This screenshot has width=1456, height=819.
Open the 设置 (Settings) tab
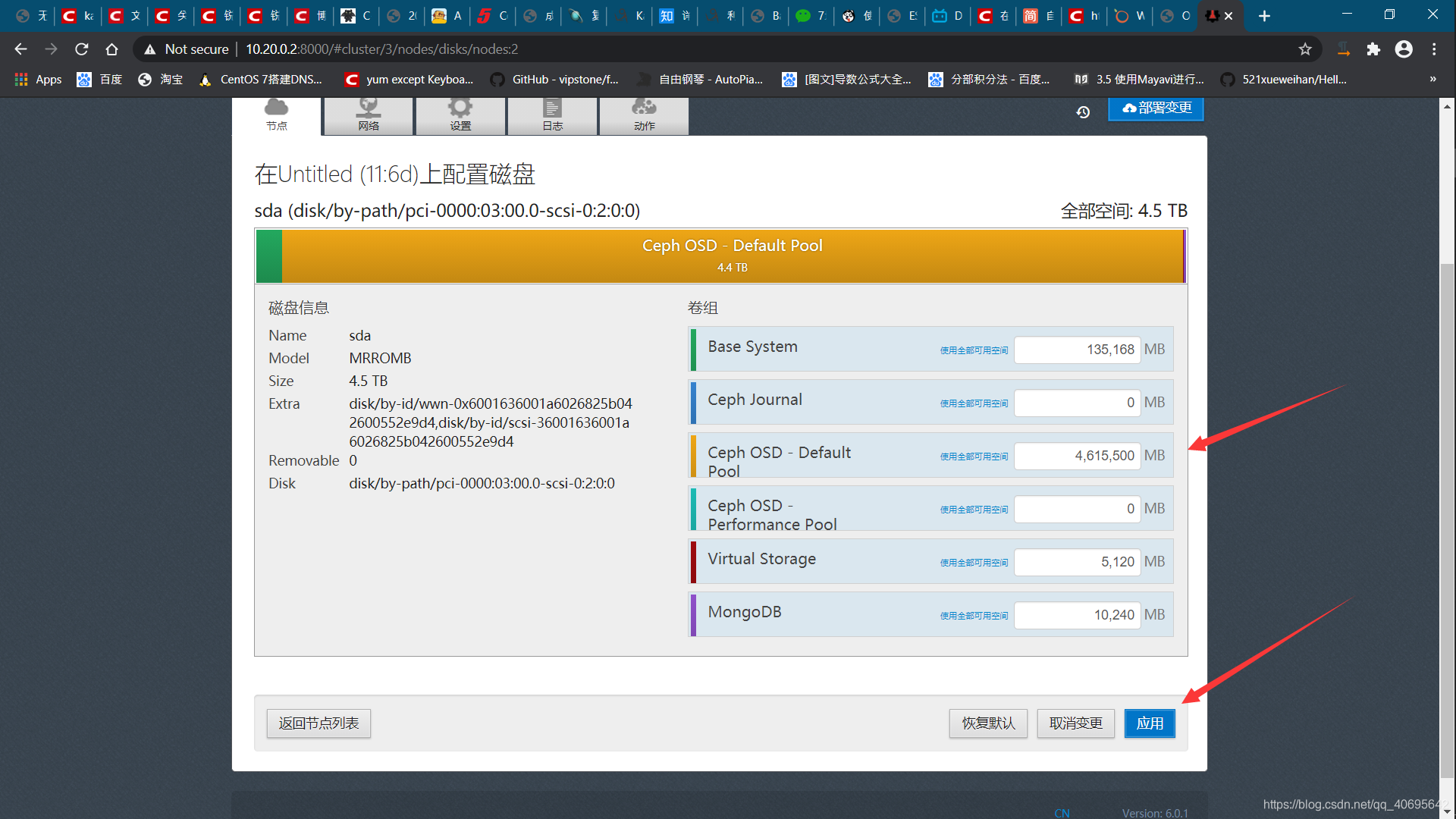pyautogui.click(x=460, y=116)
